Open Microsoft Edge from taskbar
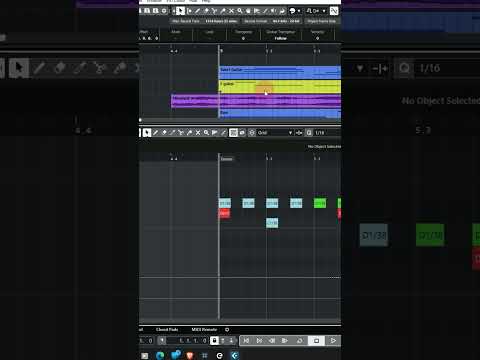The width and height of the screenshot is (480, 360). (x=160, y=356)
